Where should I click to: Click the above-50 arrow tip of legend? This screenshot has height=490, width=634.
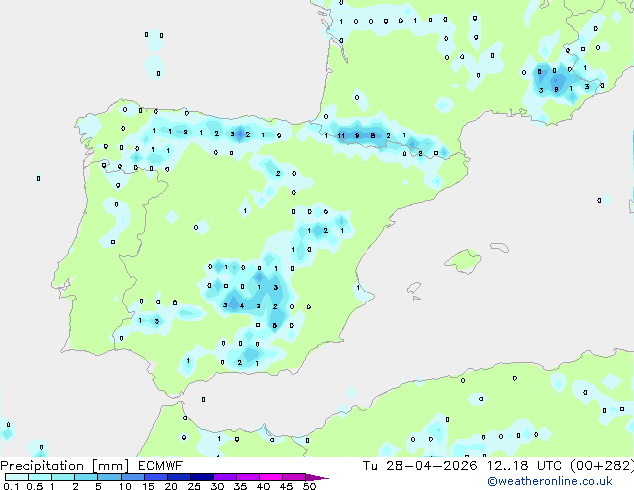pyautogui.click(x=317, y=477)
